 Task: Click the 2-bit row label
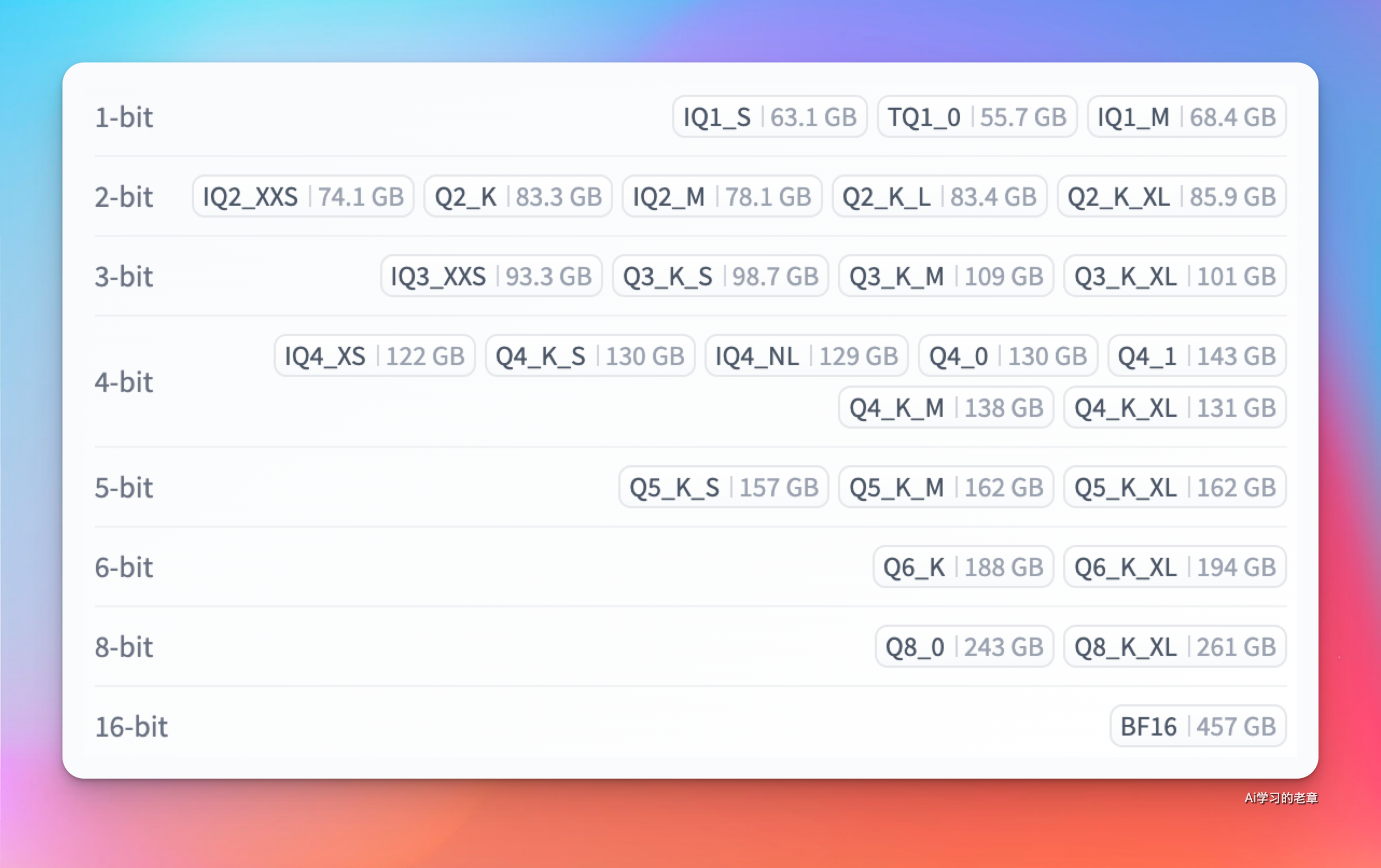coord(124,197)
